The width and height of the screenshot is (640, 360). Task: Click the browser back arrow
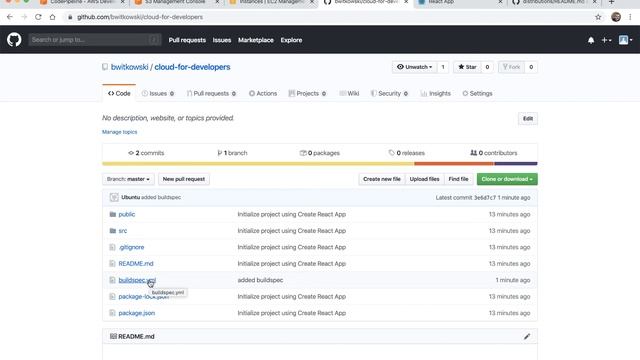click(x=10, y=17)
